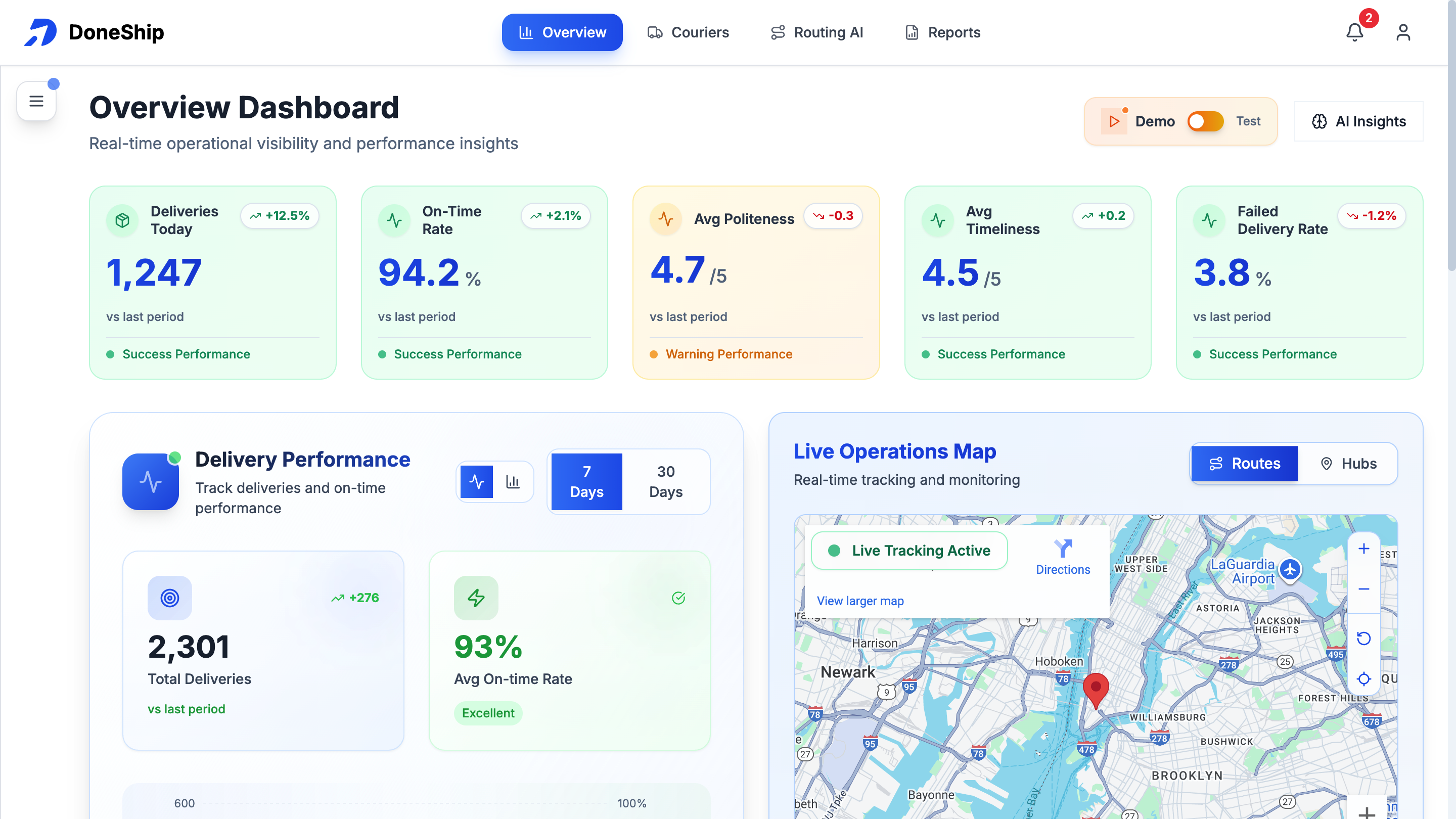Go to the Routing AI tab
The image size is (1456, 819).
817,32
